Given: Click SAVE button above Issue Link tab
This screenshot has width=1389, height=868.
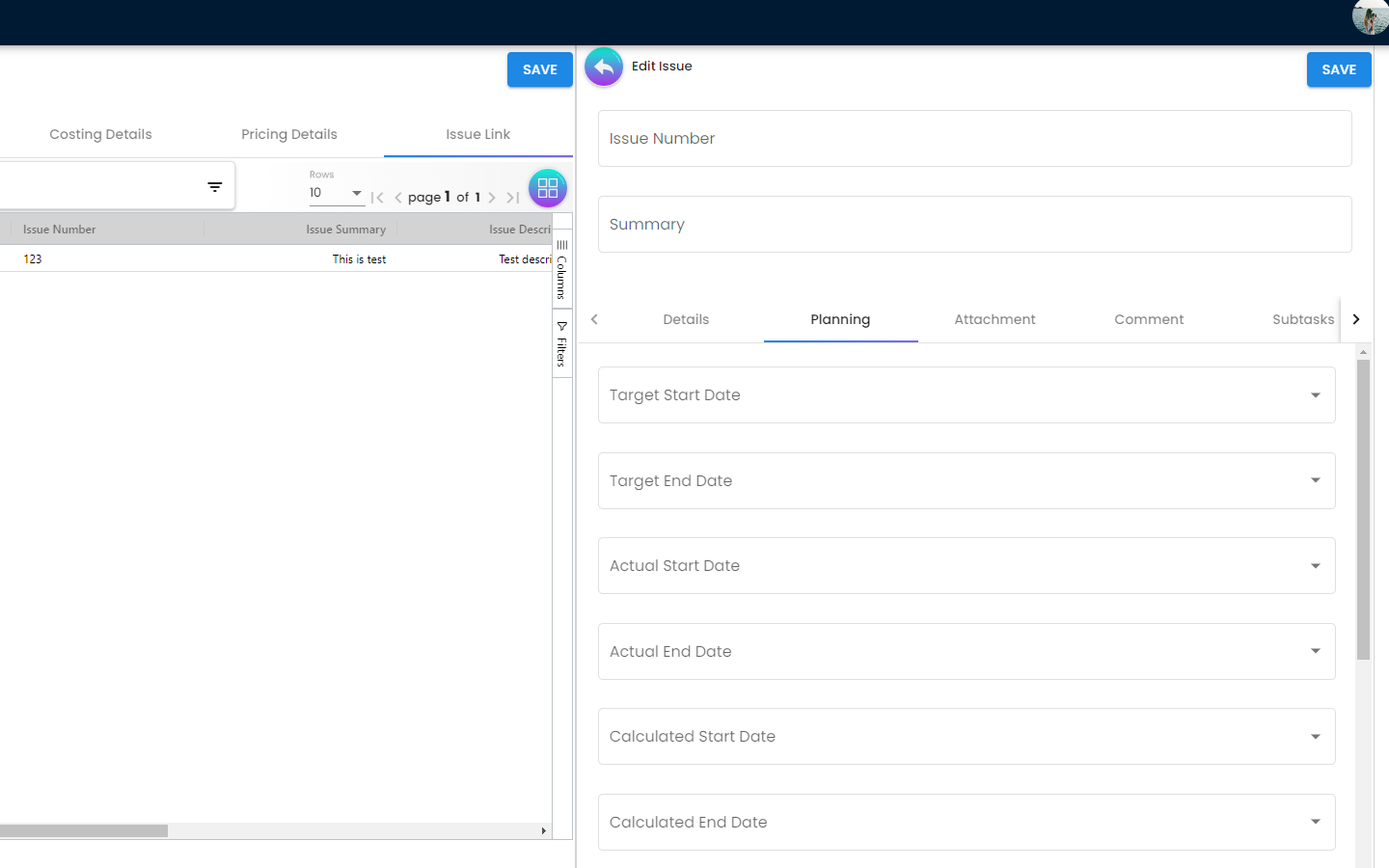Looking at the screenshot, I should point(539,69).
